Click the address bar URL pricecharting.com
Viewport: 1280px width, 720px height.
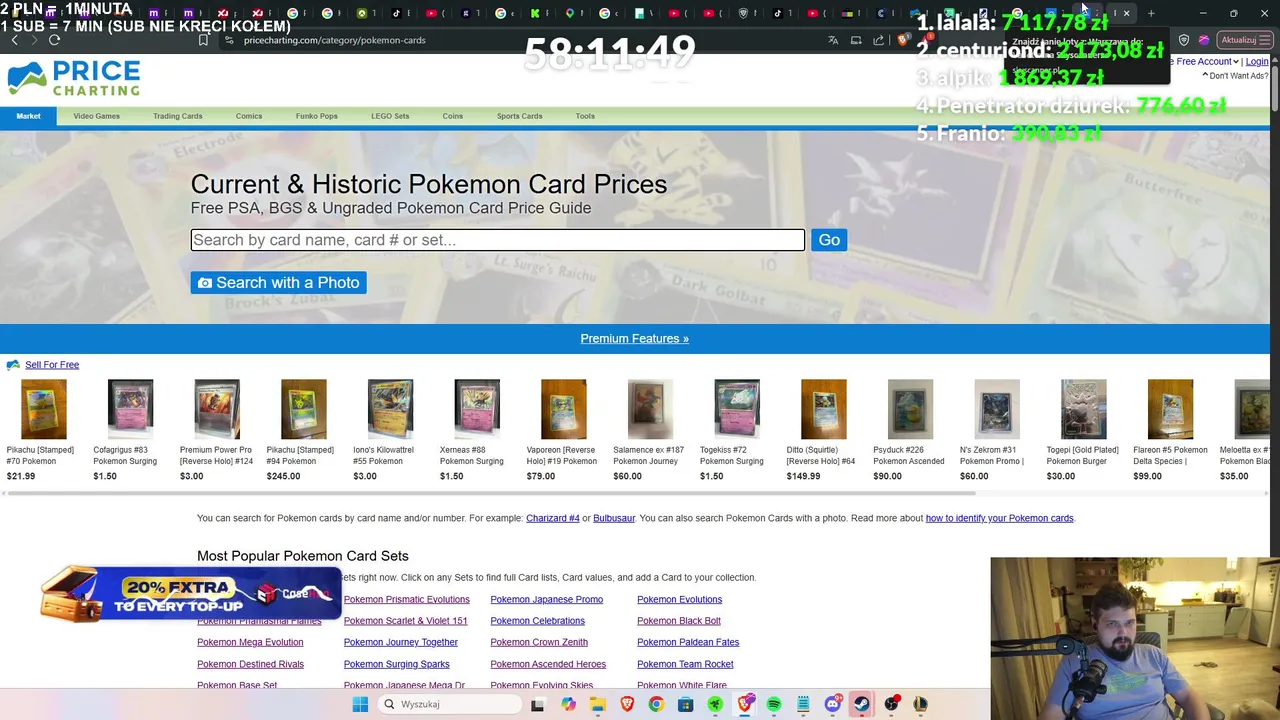point(334,40)
